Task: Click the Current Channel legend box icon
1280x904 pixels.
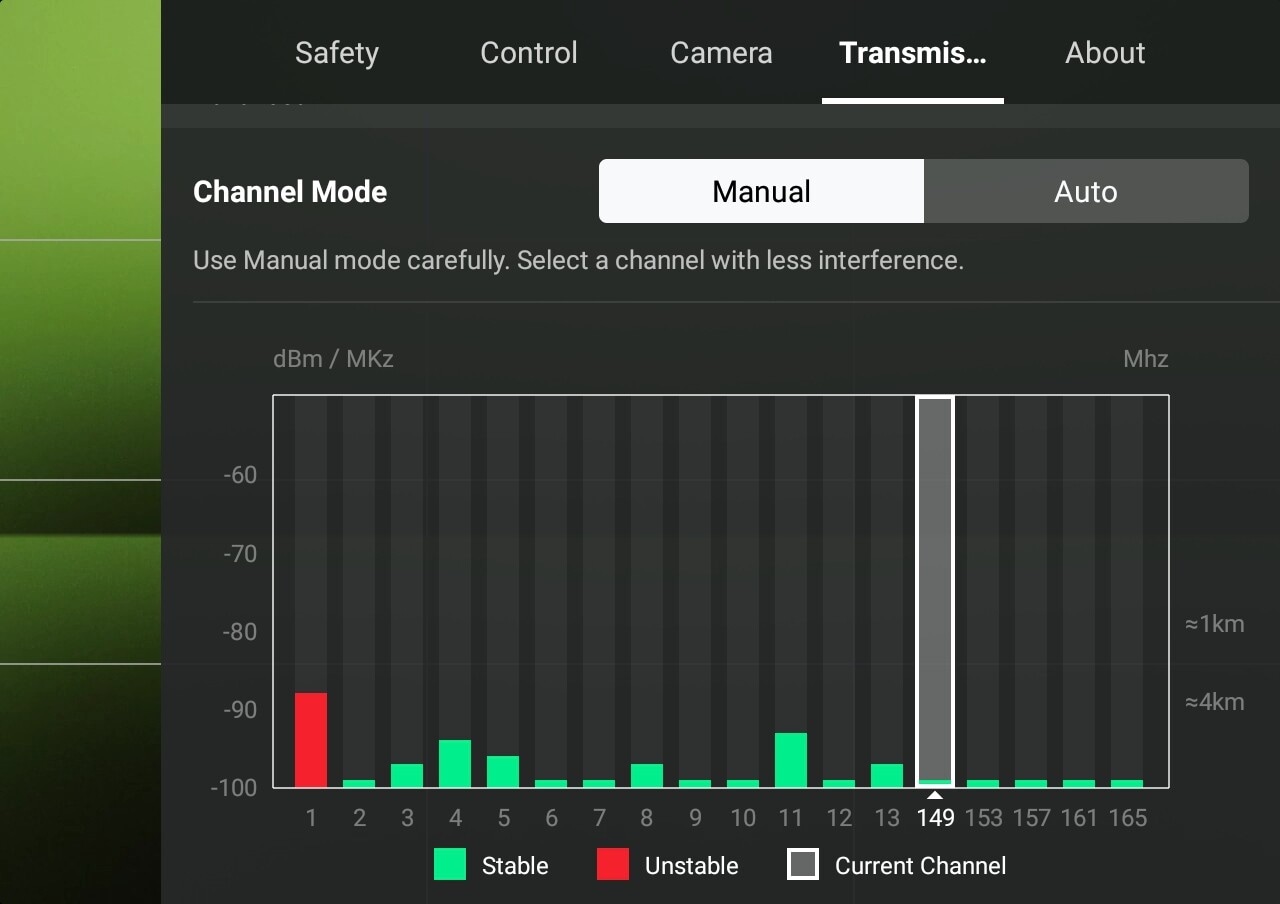Action: pyautogui.click(x=803, y=865)
